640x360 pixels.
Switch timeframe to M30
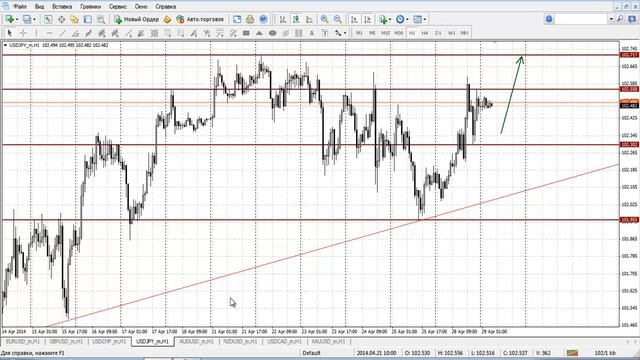(399, 33)
